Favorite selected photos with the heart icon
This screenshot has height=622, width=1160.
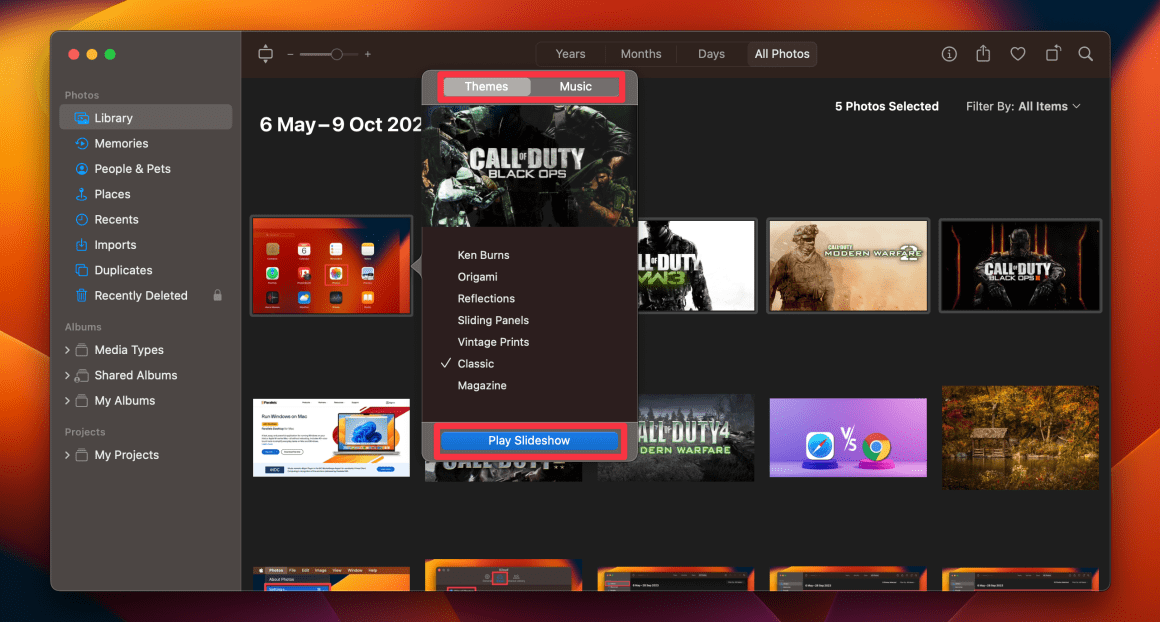click(x=1018, y=54)
